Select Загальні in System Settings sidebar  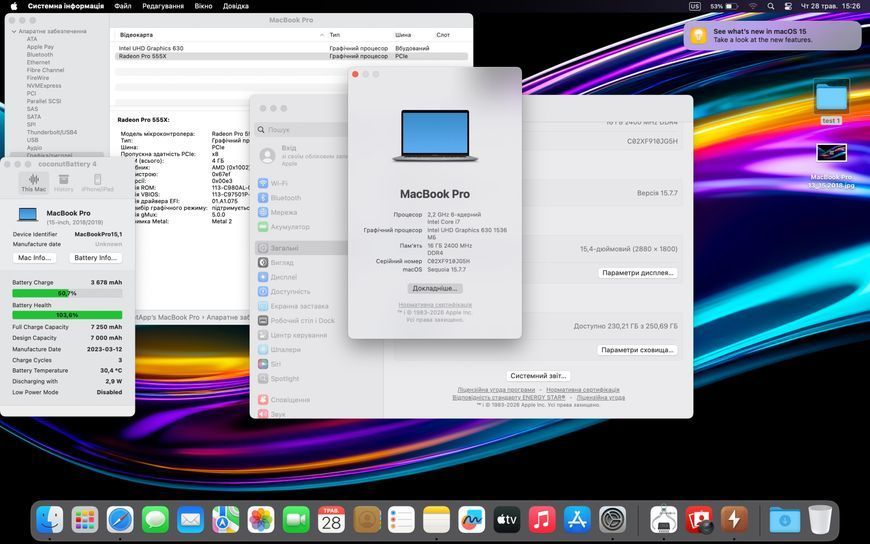tap(302, 248)
